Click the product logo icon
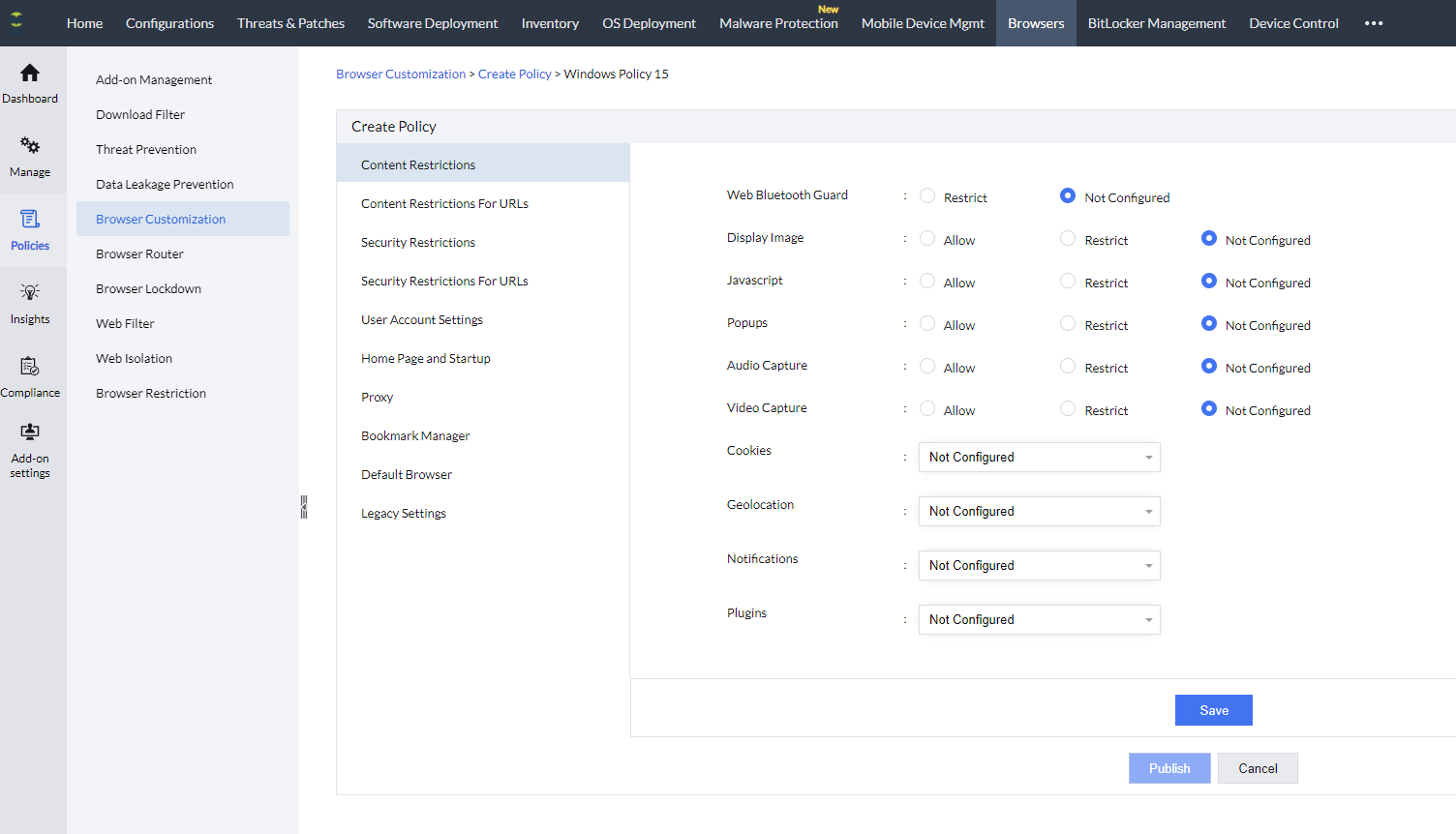The image size is (1456, 834). tap(16, 20)
